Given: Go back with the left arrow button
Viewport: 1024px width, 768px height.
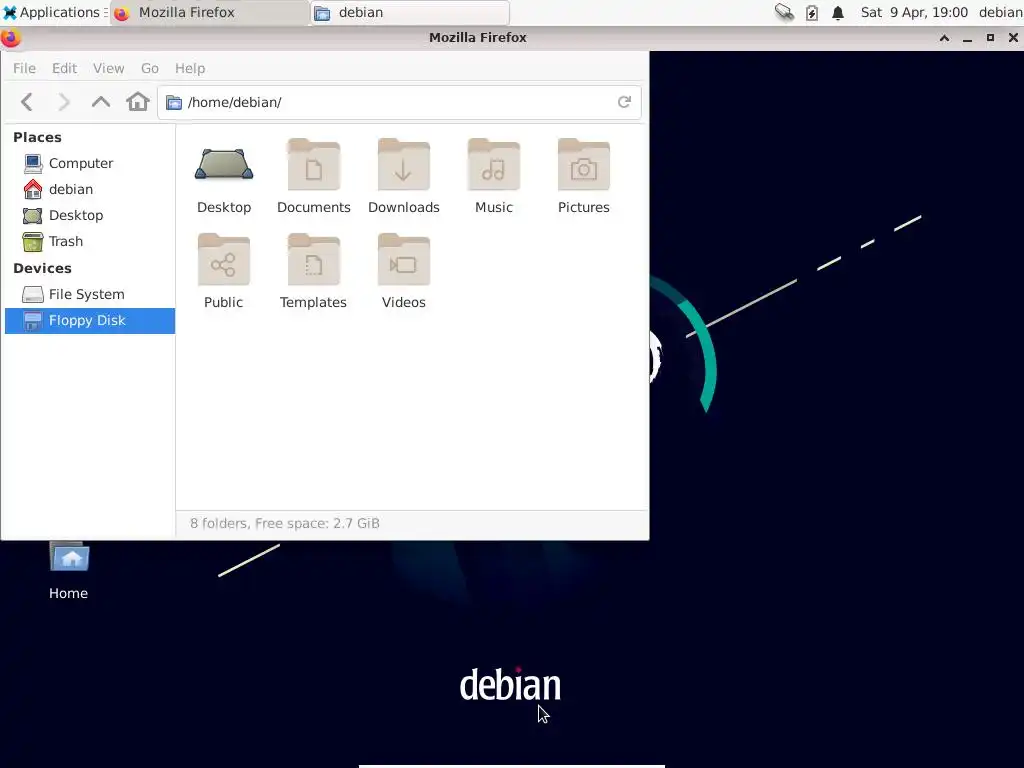Looking at the screenshot, I should [27, 102].
